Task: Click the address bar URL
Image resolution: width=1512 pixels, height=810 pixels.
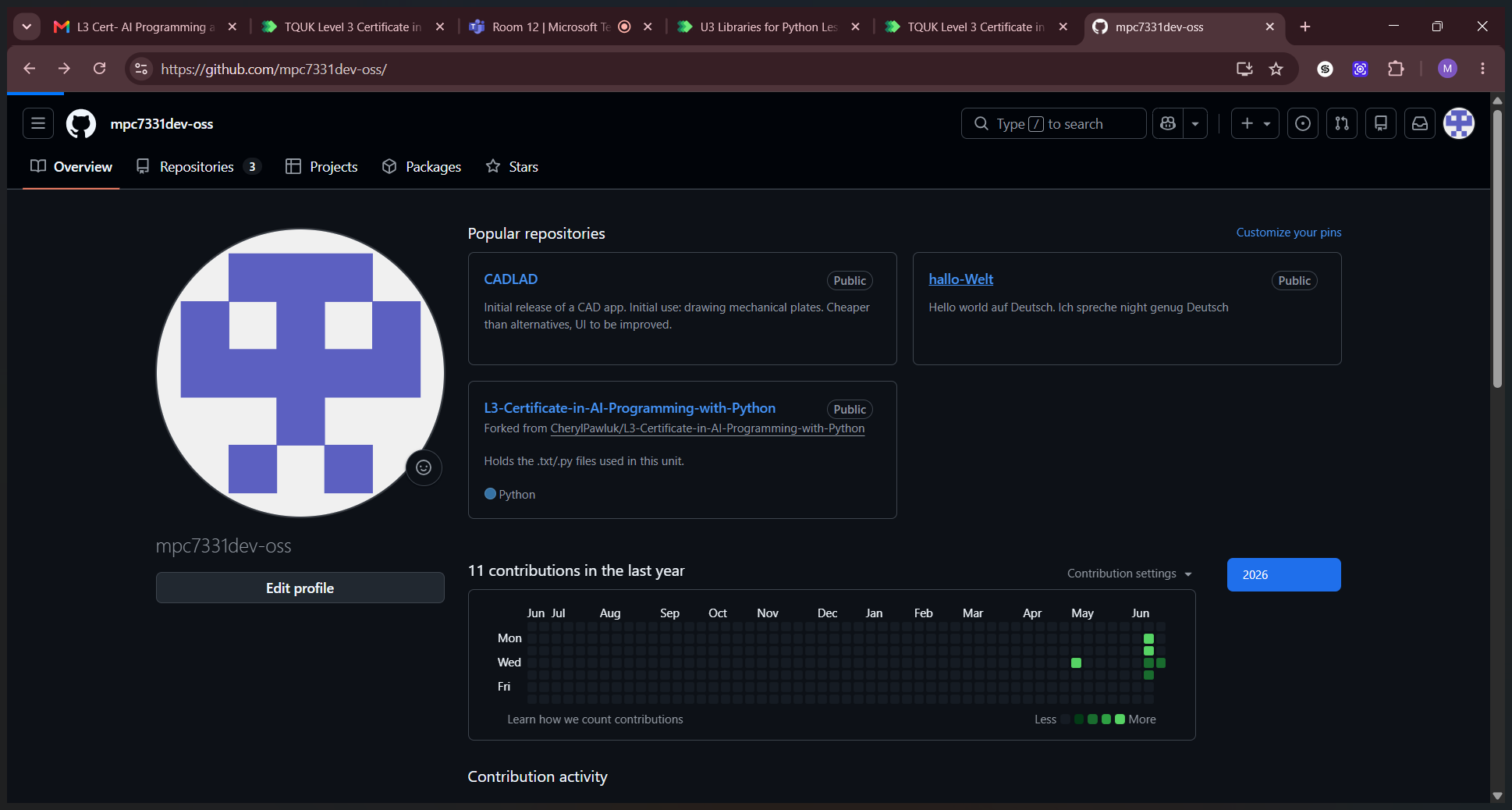Action: pos(274,69)
